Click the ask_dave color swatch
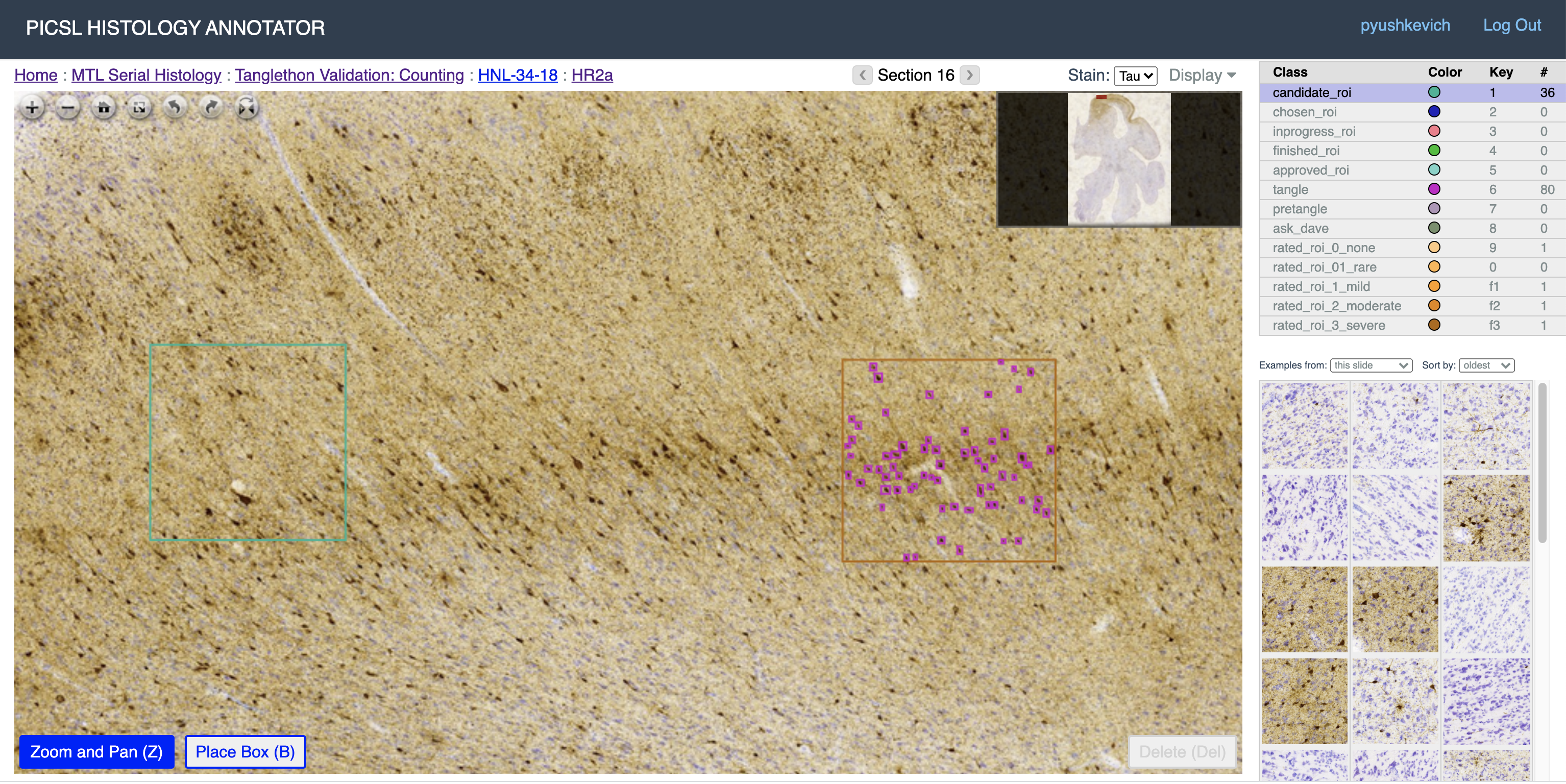1566x784 pixels. pos(1434,229)
